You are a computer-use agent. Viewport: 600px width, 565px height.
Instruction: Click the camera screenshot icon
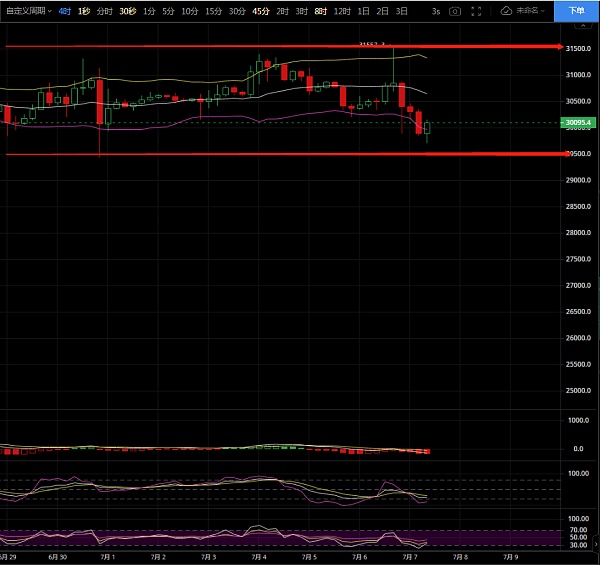click(x=456, y=10)
